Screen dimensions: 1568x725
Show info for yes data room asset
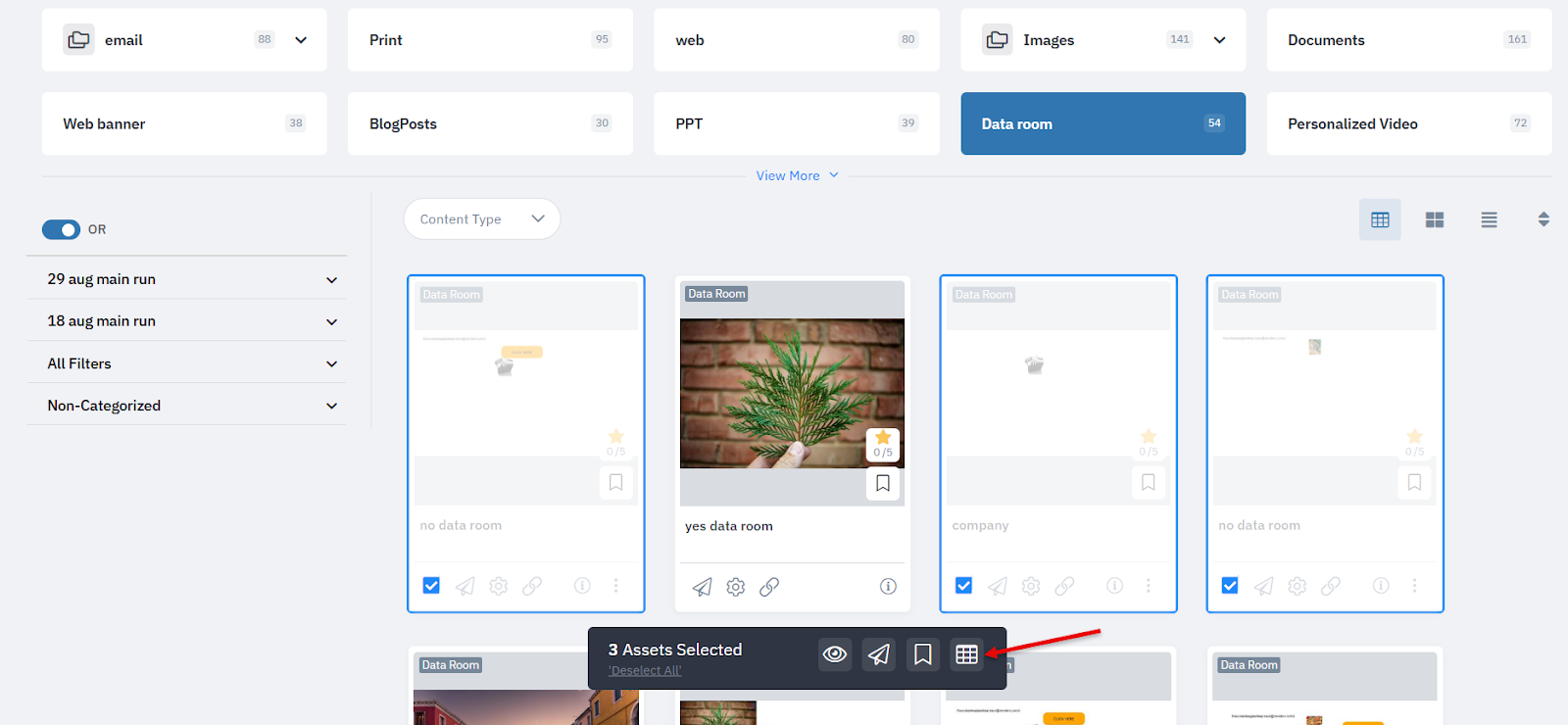[x=888, y=587]
